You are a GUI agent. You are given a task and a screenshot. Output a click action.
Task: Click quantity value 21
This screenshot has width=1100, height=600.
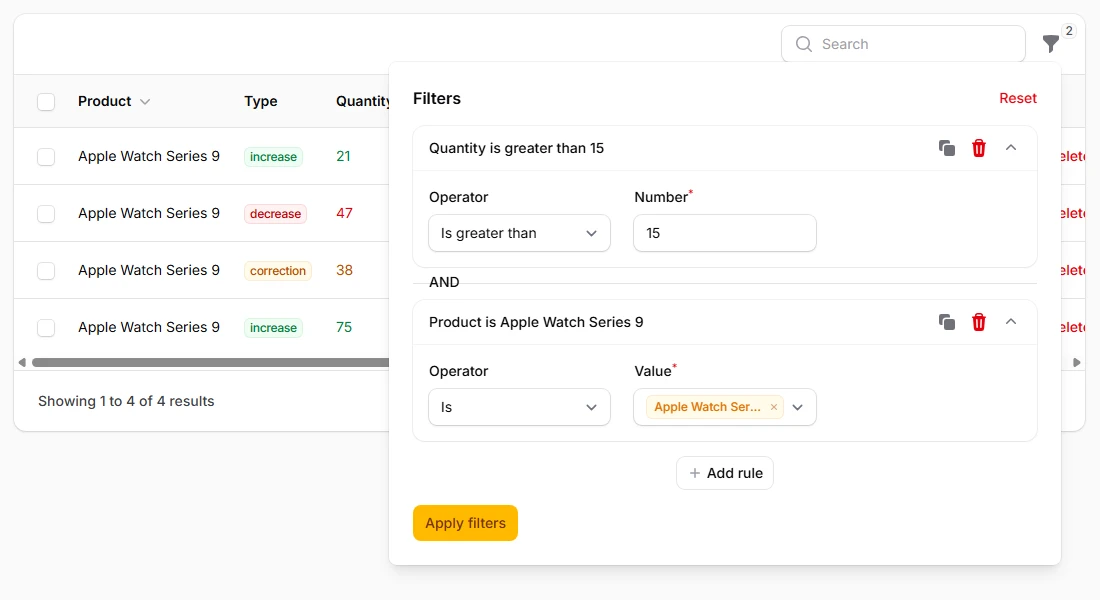point(343,156)
